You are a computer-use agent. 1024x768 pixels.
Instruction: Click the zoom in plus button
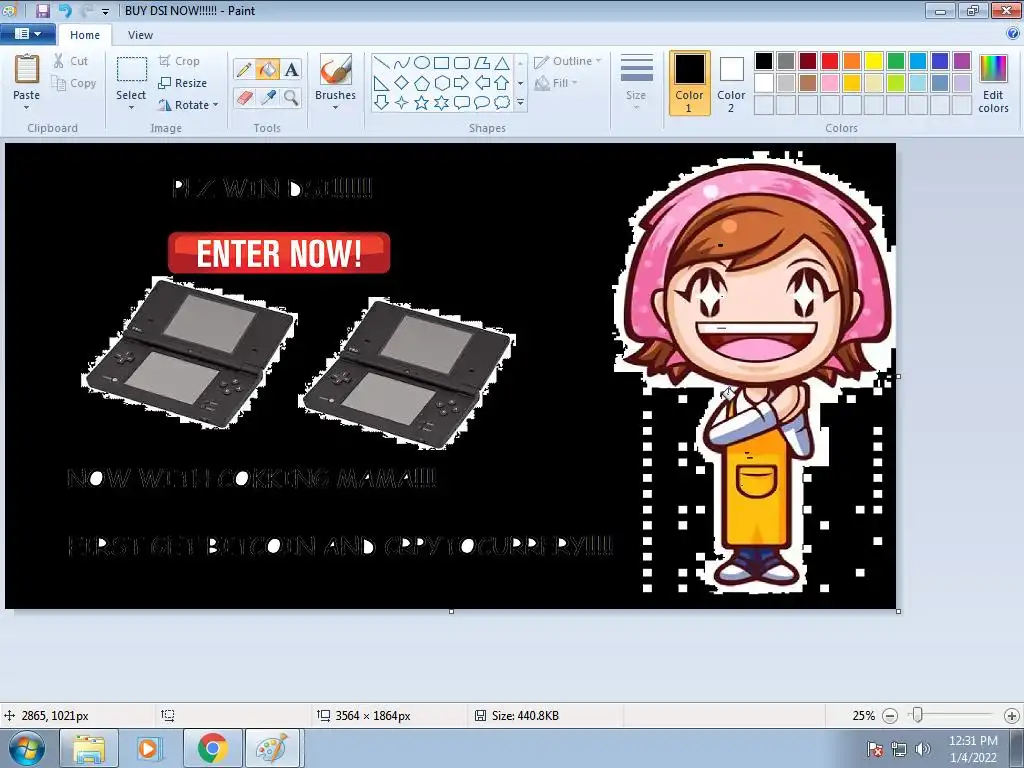[1012, 716]
